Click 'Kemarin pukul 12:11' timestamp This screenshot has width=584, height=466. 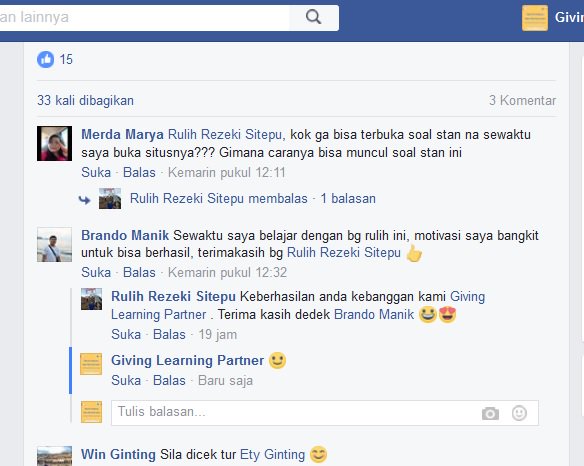(227, 172)
